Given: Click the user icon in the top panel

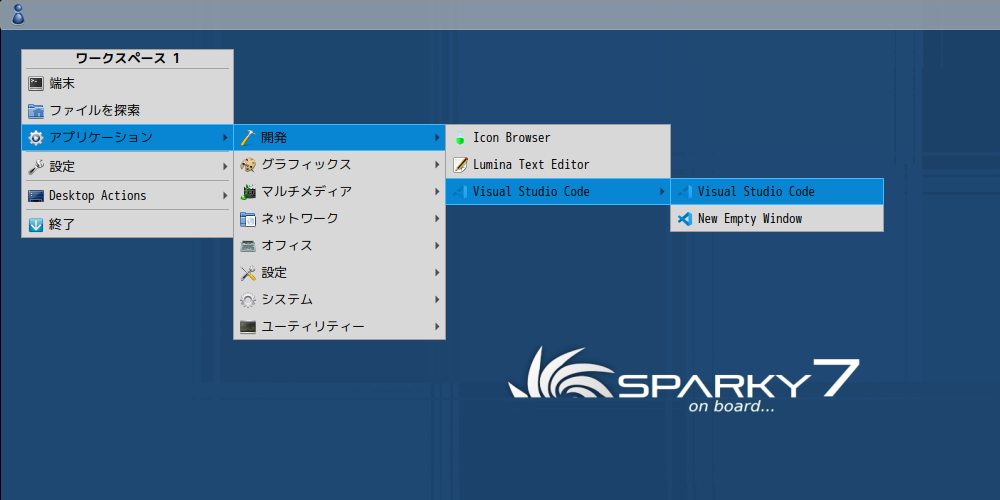Looking at the screenshot, I should point(18,14).
